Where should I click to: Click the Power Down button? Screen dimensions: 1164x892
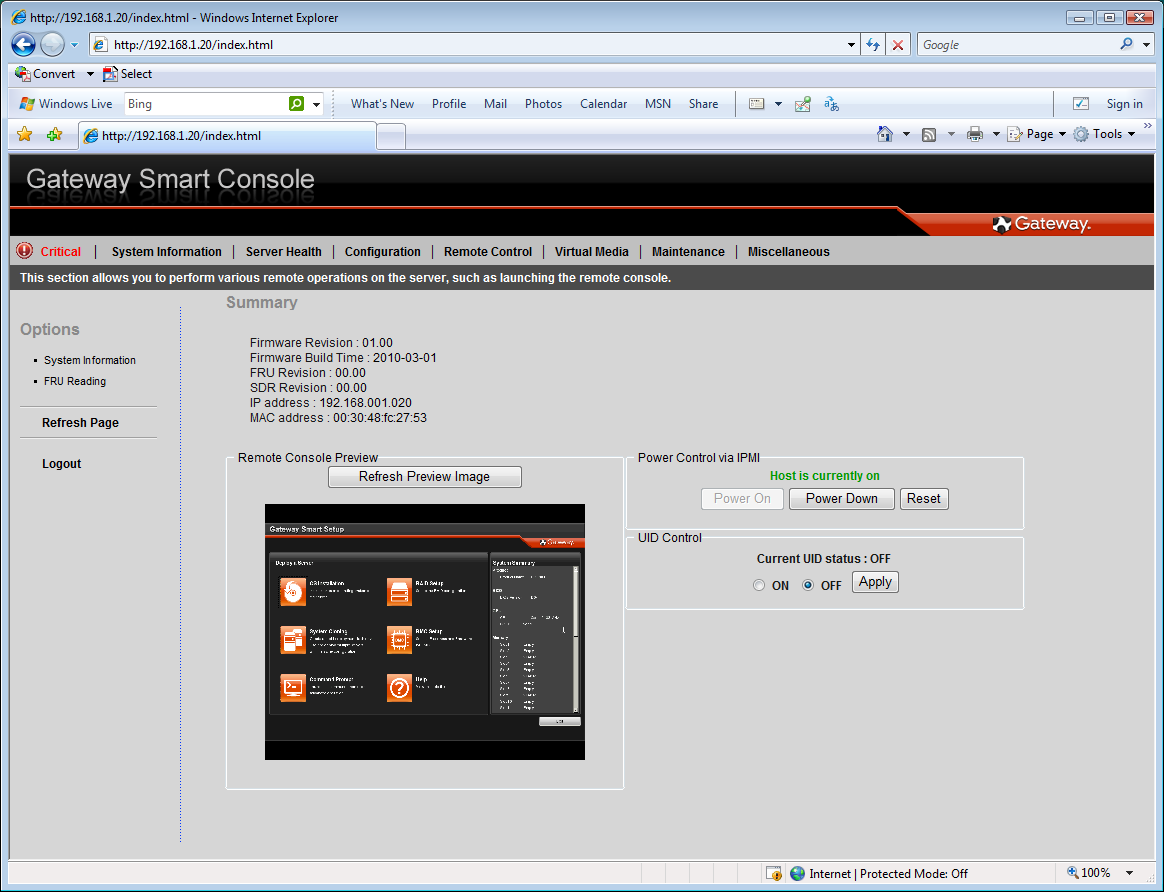[x=842, y=499]
